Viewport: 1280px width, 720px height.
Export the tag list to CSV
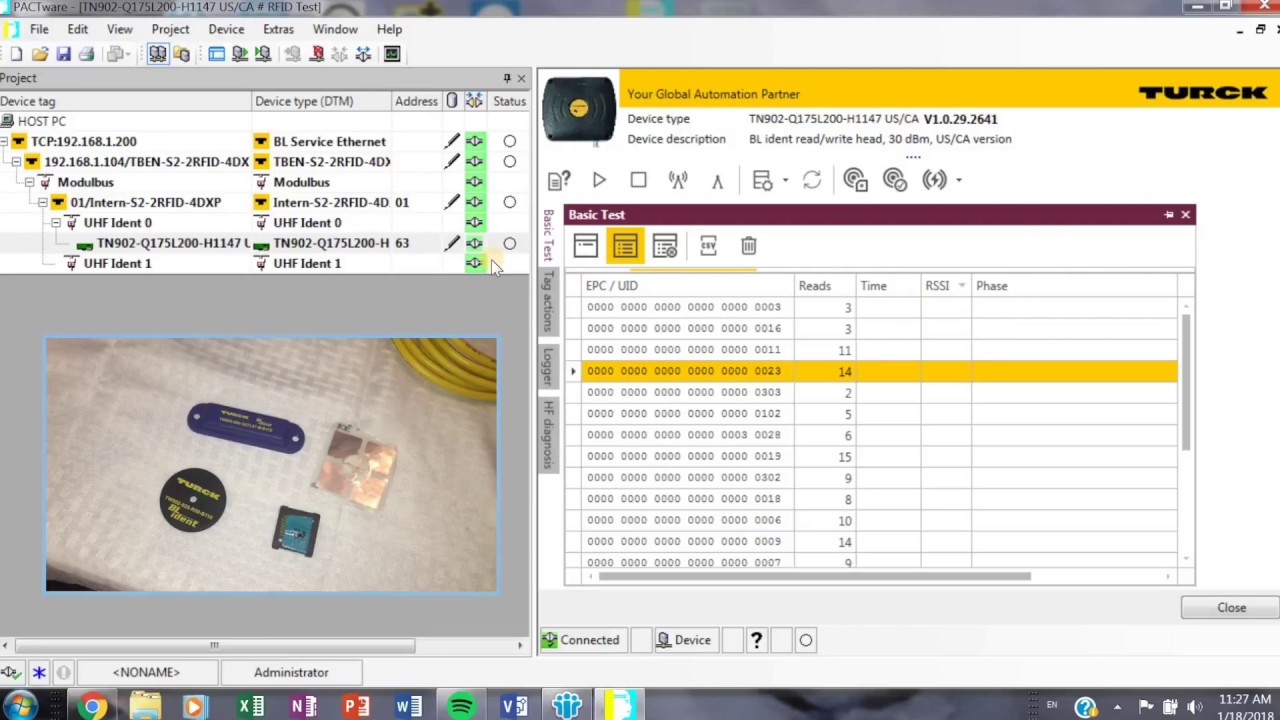coord(708,246)
